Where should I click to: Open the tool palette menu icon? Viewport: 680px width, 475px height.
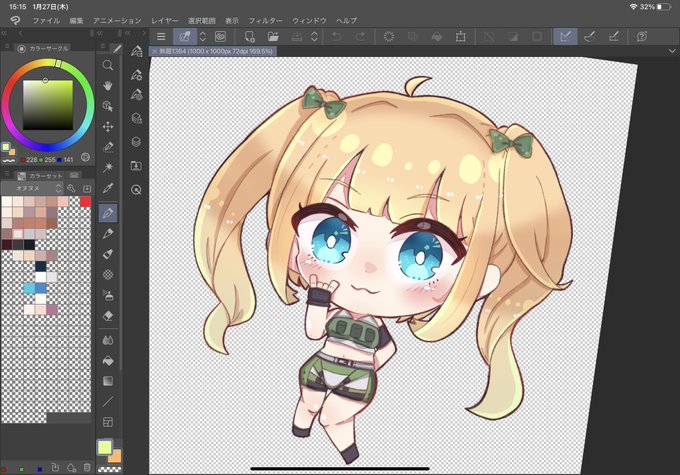tap(103, 46)
